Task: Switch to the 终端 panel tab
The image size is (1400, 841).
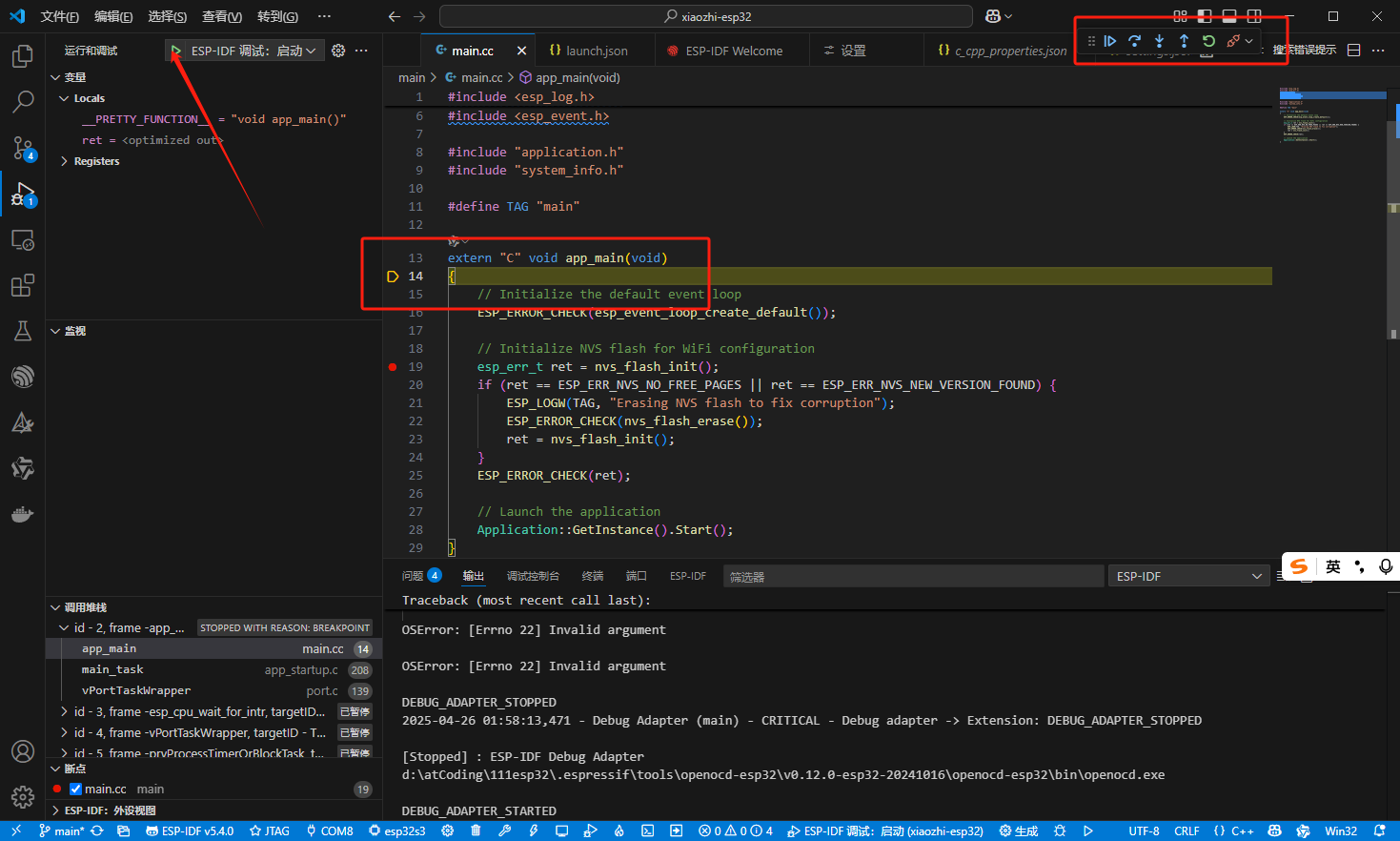Action: pyautogui.click(x=593, y=576)
